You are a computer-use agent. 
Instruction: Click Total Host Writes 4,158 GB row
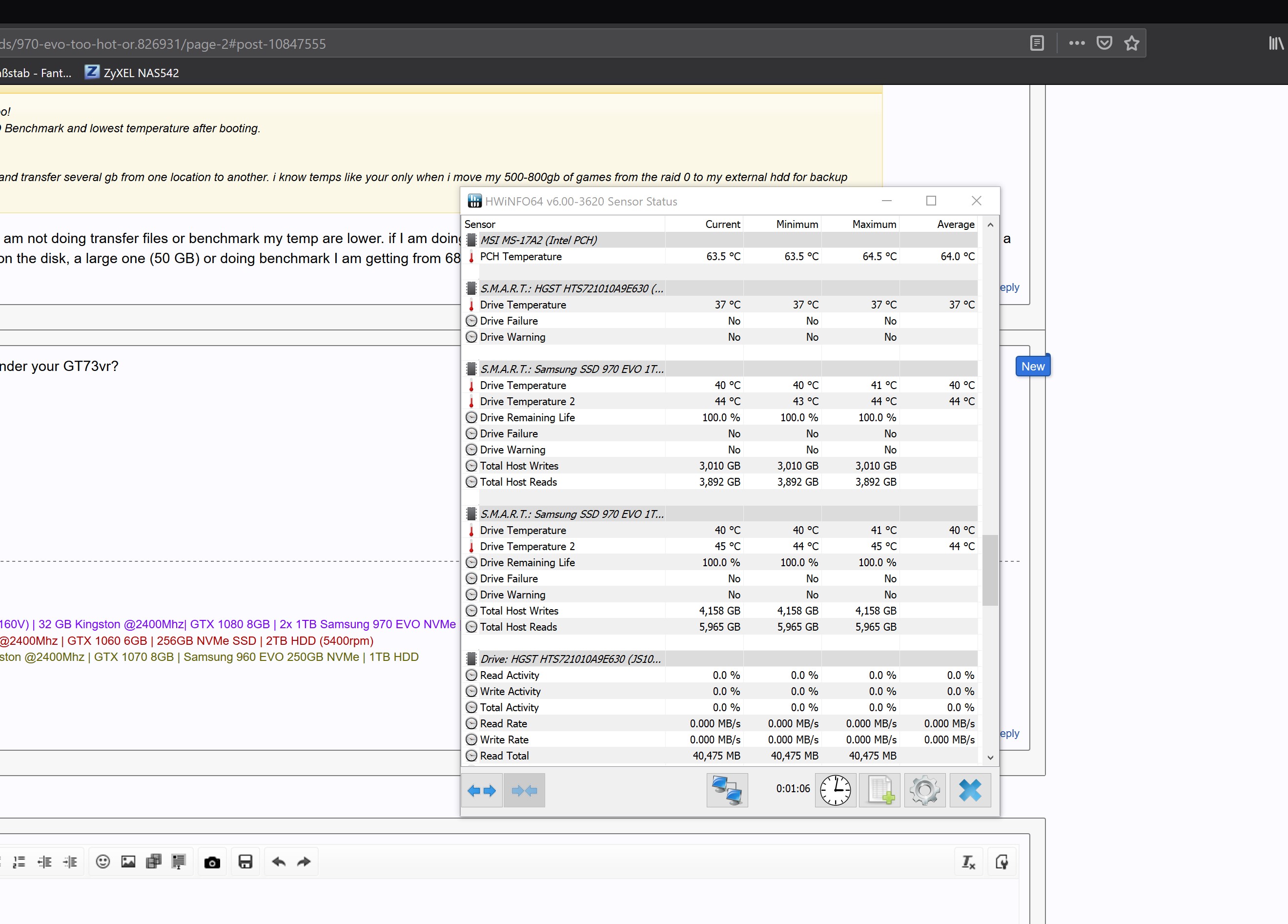(720, 611)
